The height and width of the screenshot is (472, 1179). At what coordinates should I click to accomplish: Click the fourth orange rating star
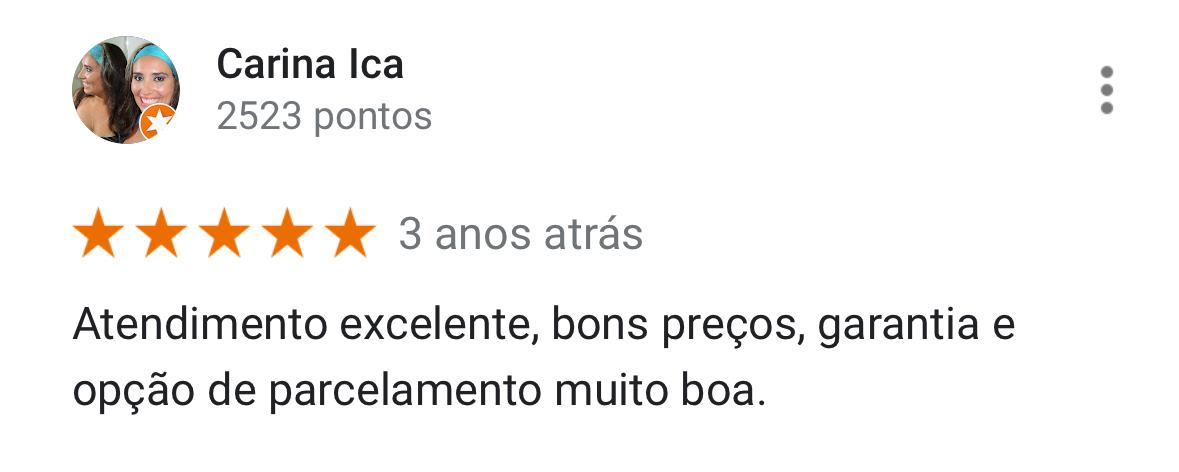[287, 233]
